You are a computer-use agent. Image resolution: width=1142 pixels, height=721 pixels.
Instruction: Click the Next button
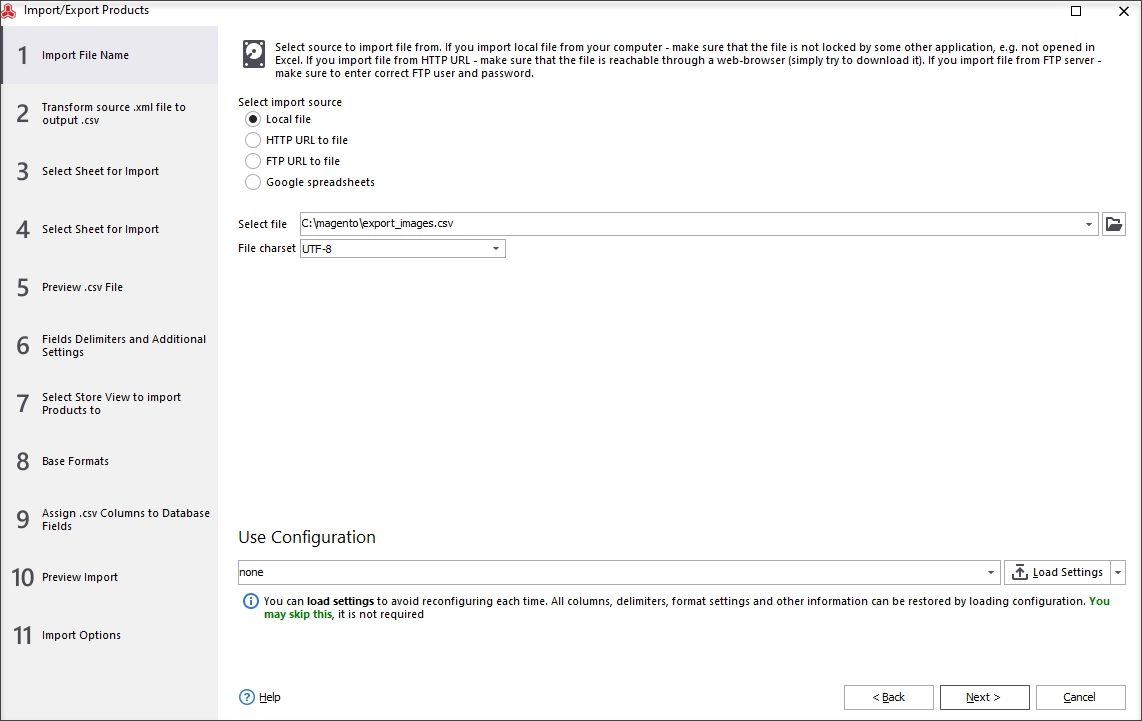(x=985, y=697)
